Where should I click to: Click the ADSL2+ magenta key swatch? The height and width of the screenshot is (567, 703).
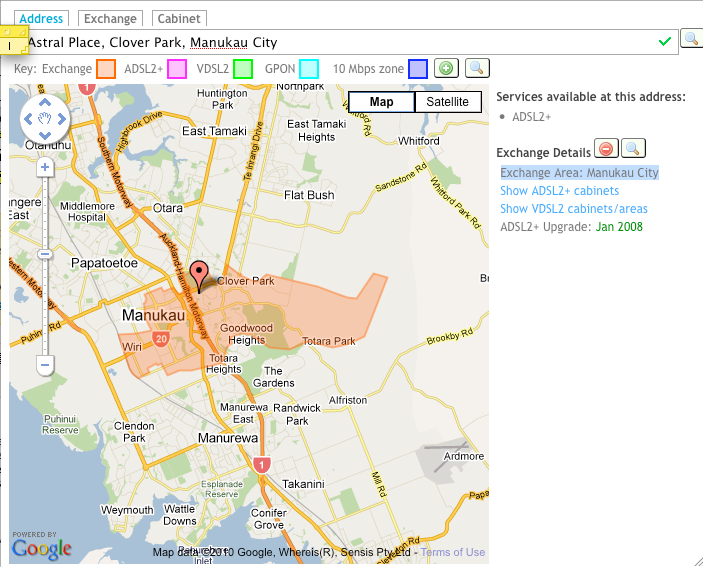(x=177, y=69)
